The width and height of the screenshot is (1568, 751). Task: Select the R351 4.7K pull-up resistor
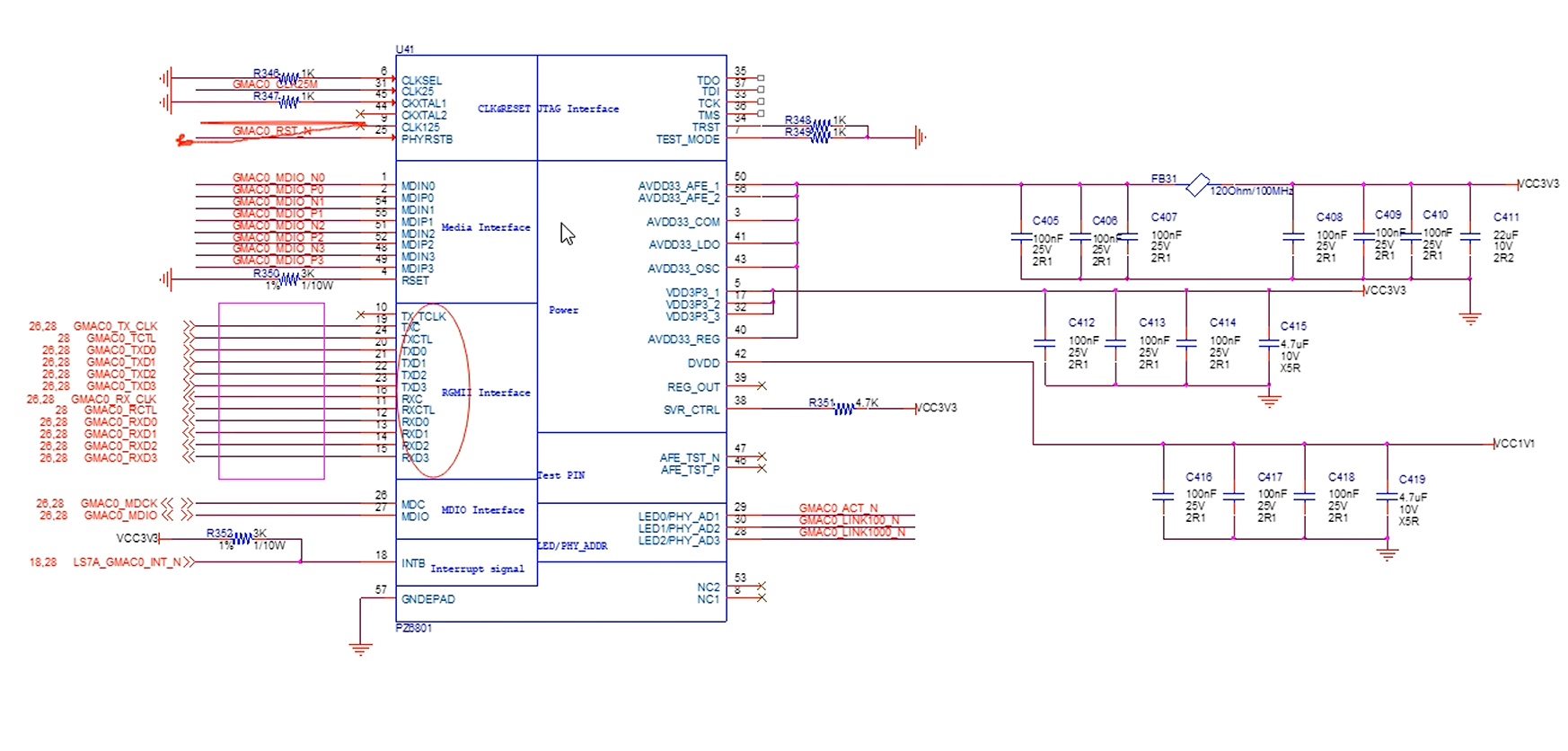pyautogui.click(x=844, y=409)
